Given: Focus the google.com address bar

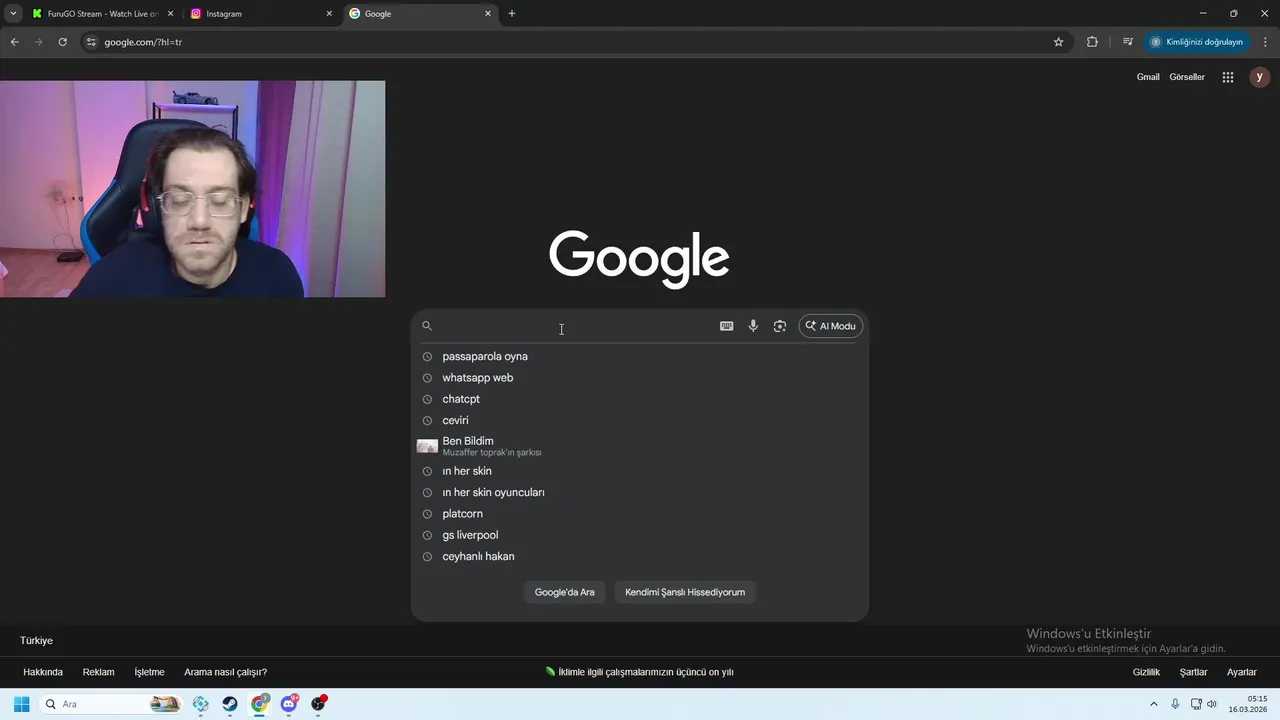Looking at the screenshot, I should (570, 42).
